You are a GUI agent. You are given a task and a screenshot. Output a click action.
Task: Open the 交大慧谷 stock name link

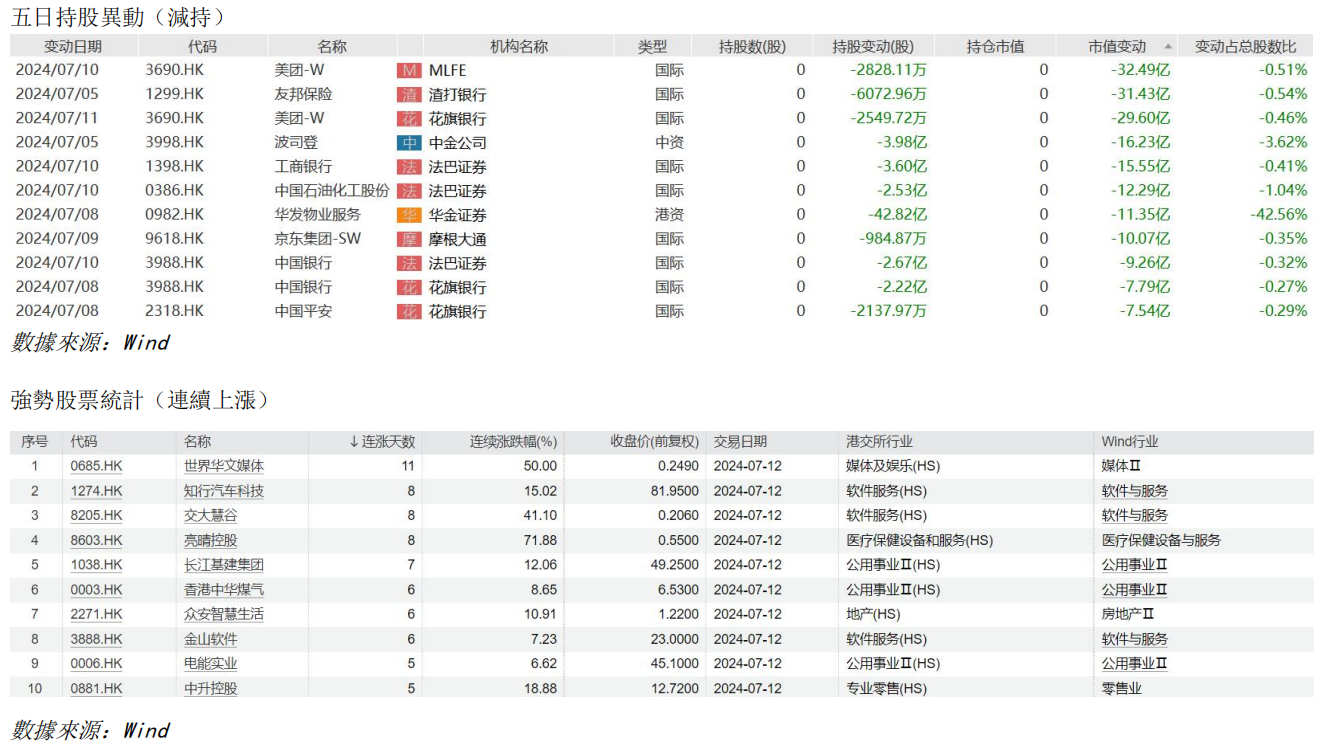[x=211, y=515]
